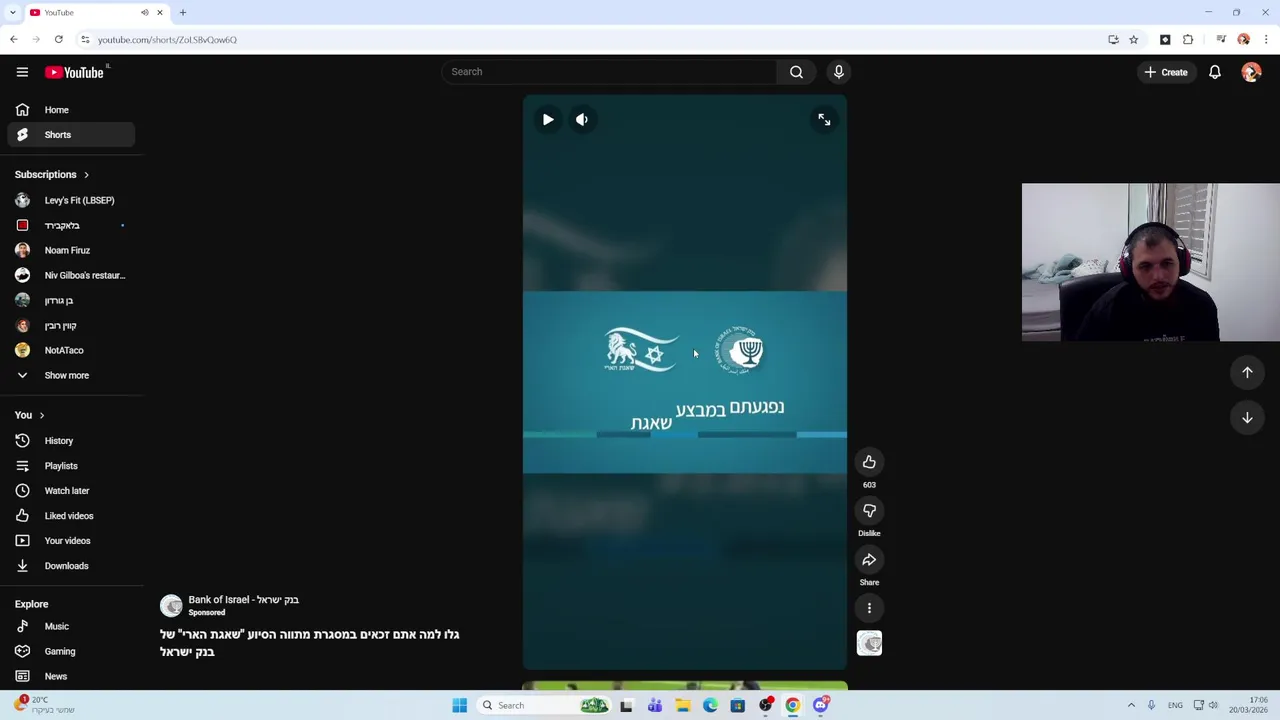Open a new browser tab

click(183, 13)
